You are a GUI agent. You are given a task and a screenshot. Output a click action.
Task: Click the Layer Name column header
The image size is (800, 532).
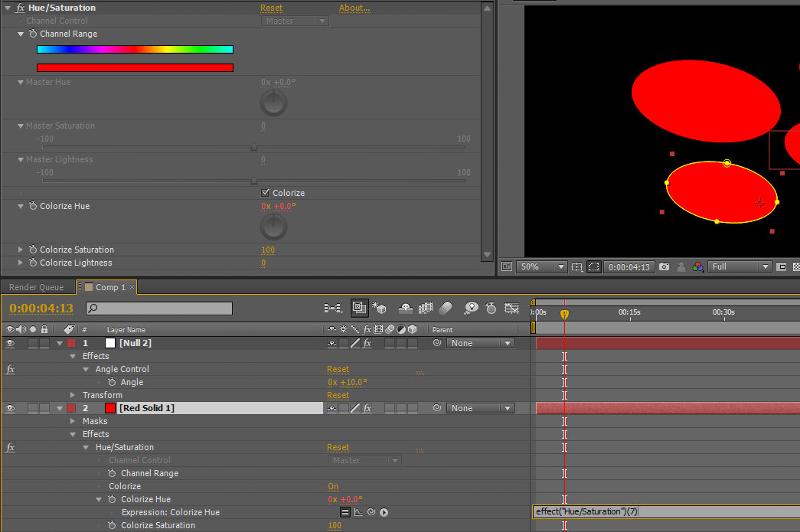coord(126,330)
